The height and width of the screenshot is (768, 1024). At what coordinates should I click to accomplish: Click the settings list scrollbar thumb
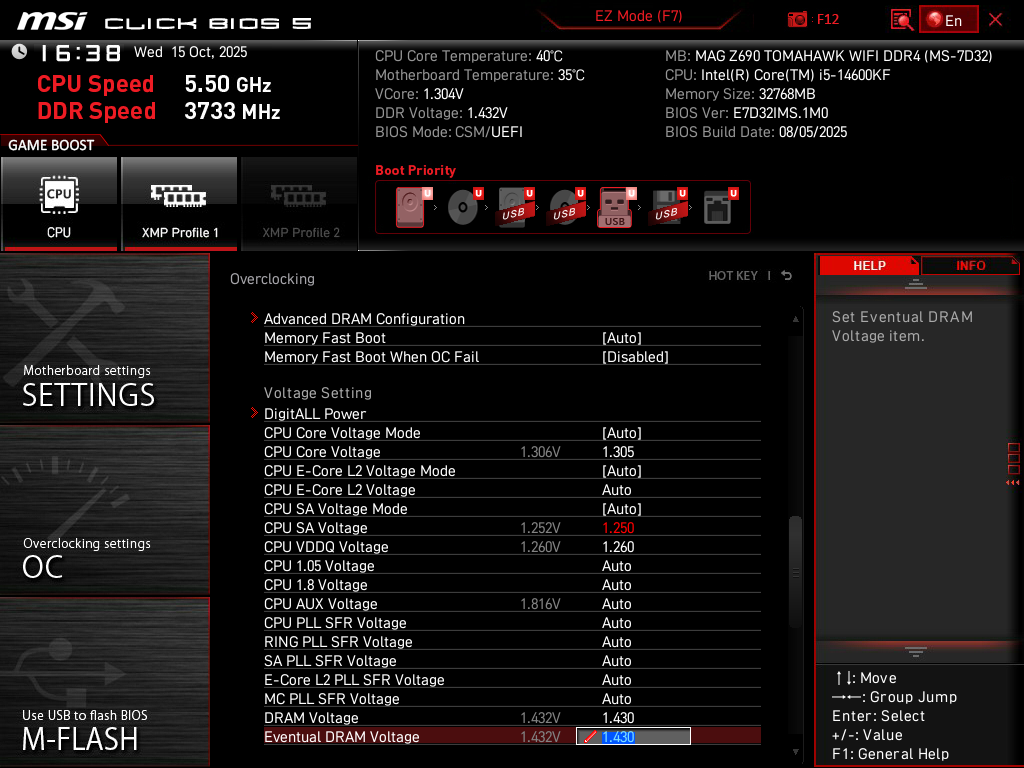click(x=795, y=572)
